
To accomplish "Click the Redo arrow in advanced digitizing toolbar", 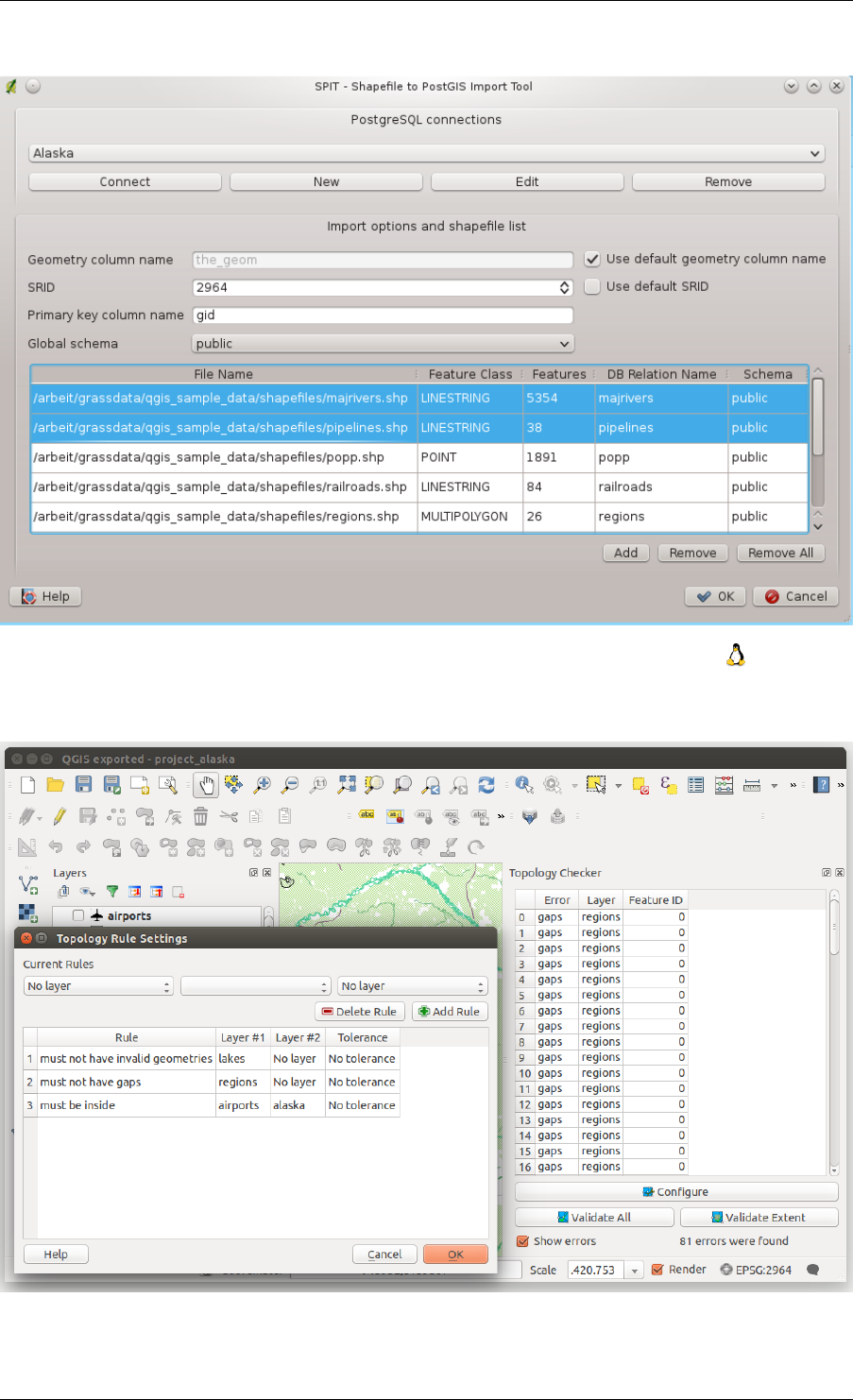I will tap(83, 847).
